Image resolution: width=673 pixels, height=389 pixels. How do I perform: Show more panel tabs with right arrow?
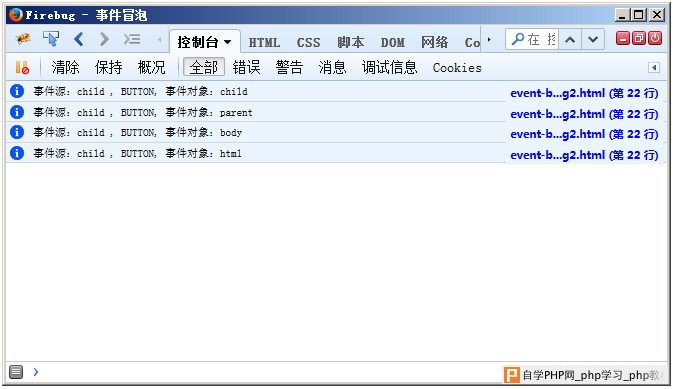pyautogui.click(x=489, y=40)
